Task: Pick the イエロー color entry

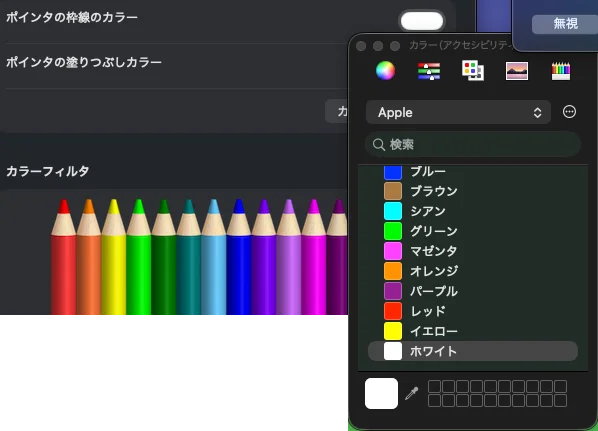Action: (x=473, y=331)
